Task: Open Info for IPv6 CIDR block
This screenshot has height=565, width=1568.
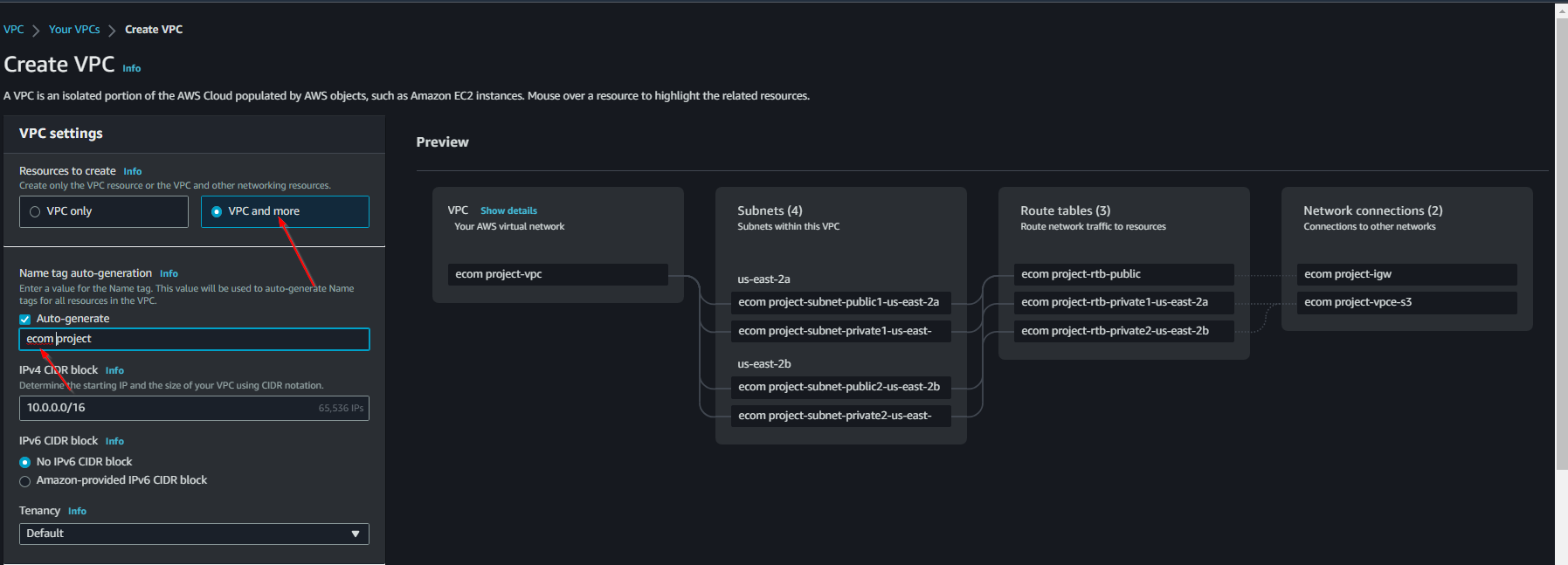Action: [114, 441]
